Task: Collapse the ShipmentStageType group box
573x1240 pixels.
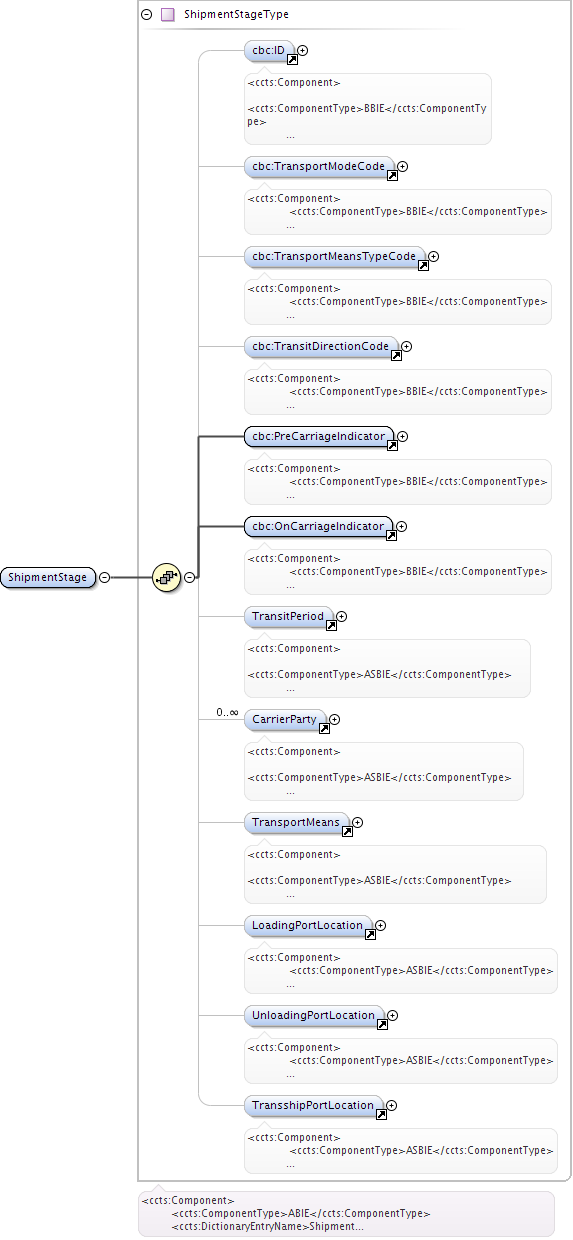Action: (x=147, y=15)
